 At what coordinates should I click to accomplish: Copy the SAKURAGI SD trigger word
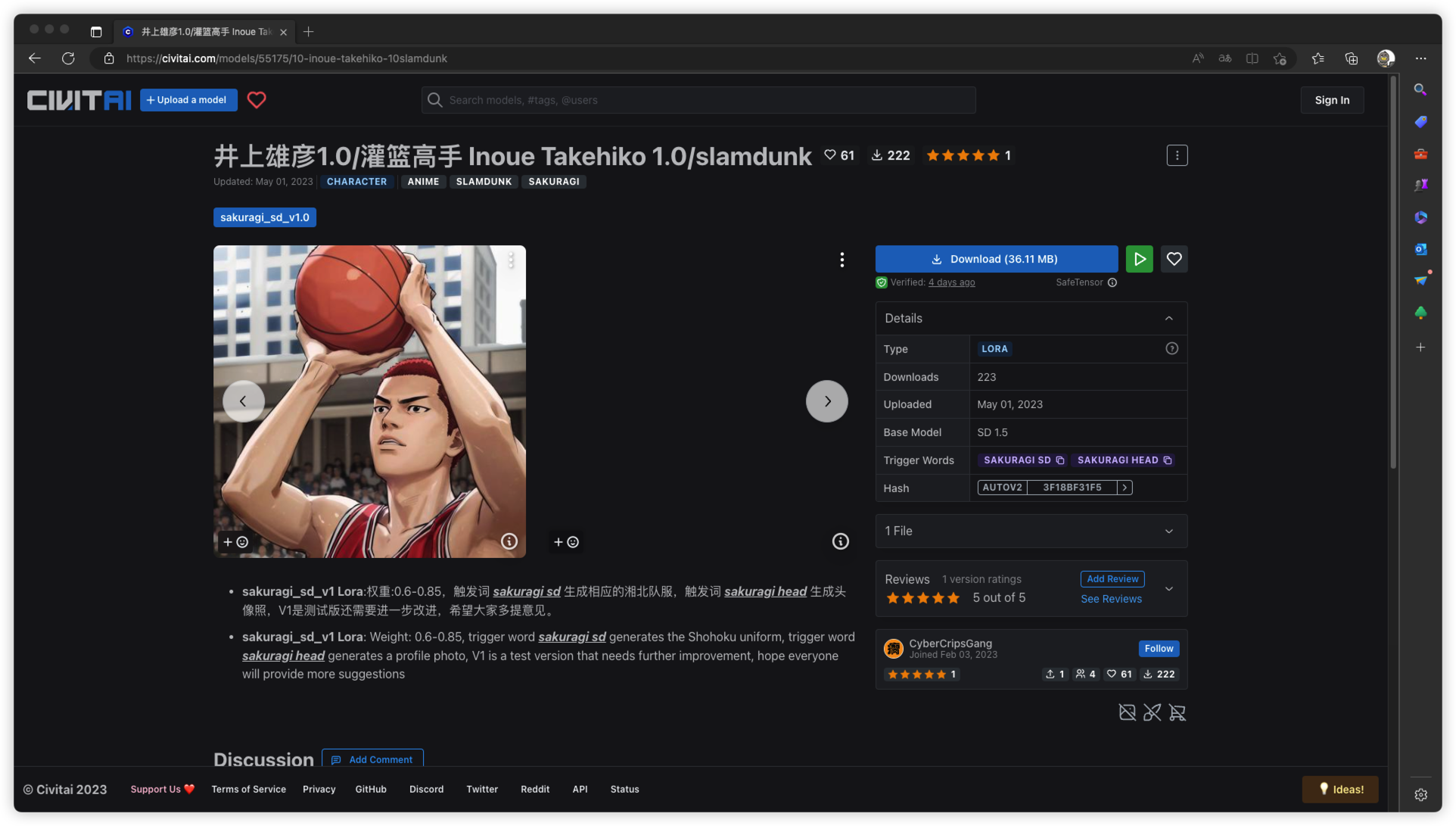pos(1060,460)
